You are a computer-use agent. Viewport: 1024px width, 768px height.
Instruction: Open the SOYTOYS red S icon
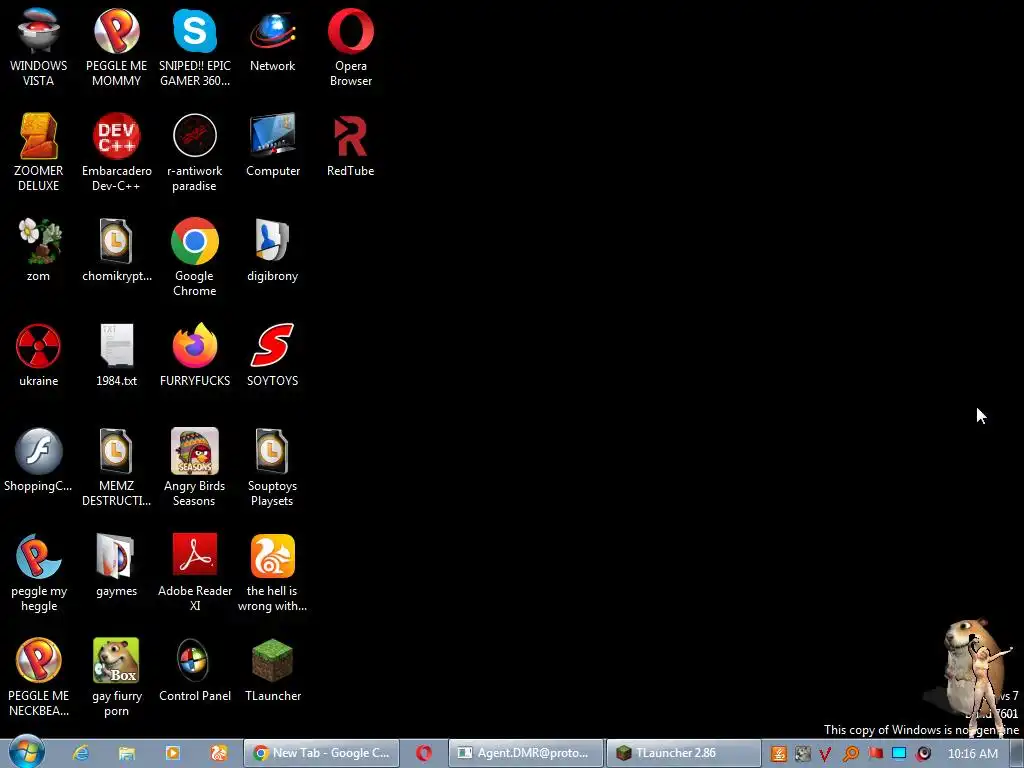[272, 355]
